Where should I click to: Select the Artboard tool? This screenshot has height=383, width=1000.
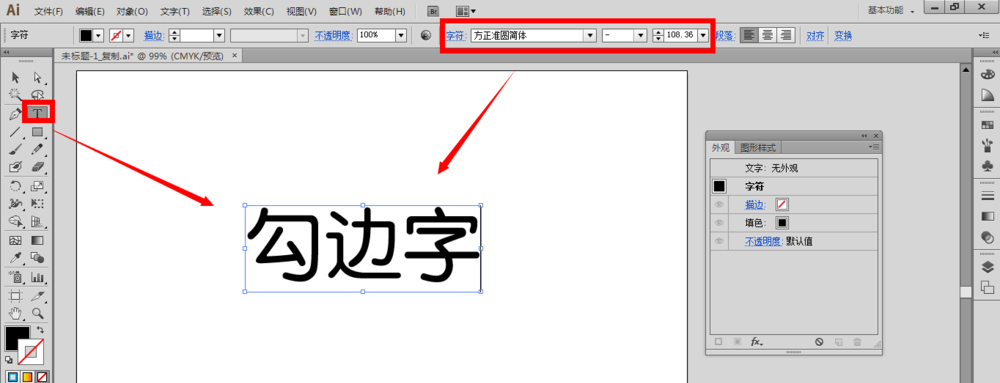(16, 296)
